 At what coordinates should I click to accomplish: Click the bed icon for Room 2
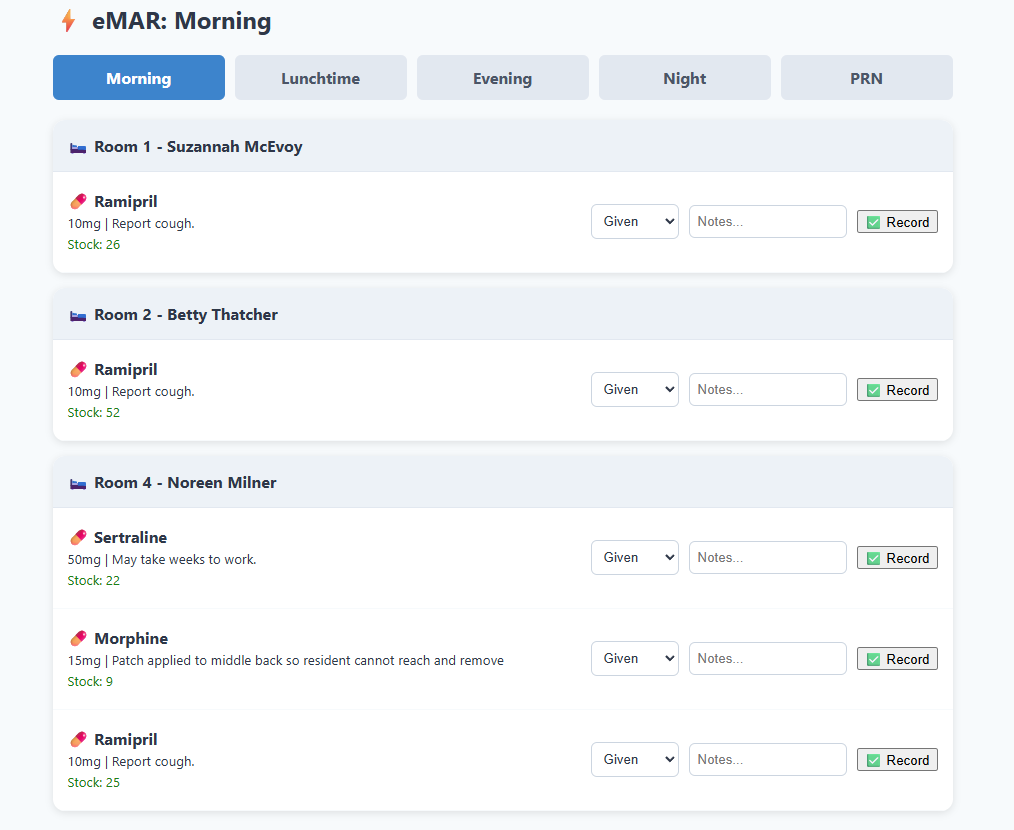pyautogui.click(x=78, y=316)
